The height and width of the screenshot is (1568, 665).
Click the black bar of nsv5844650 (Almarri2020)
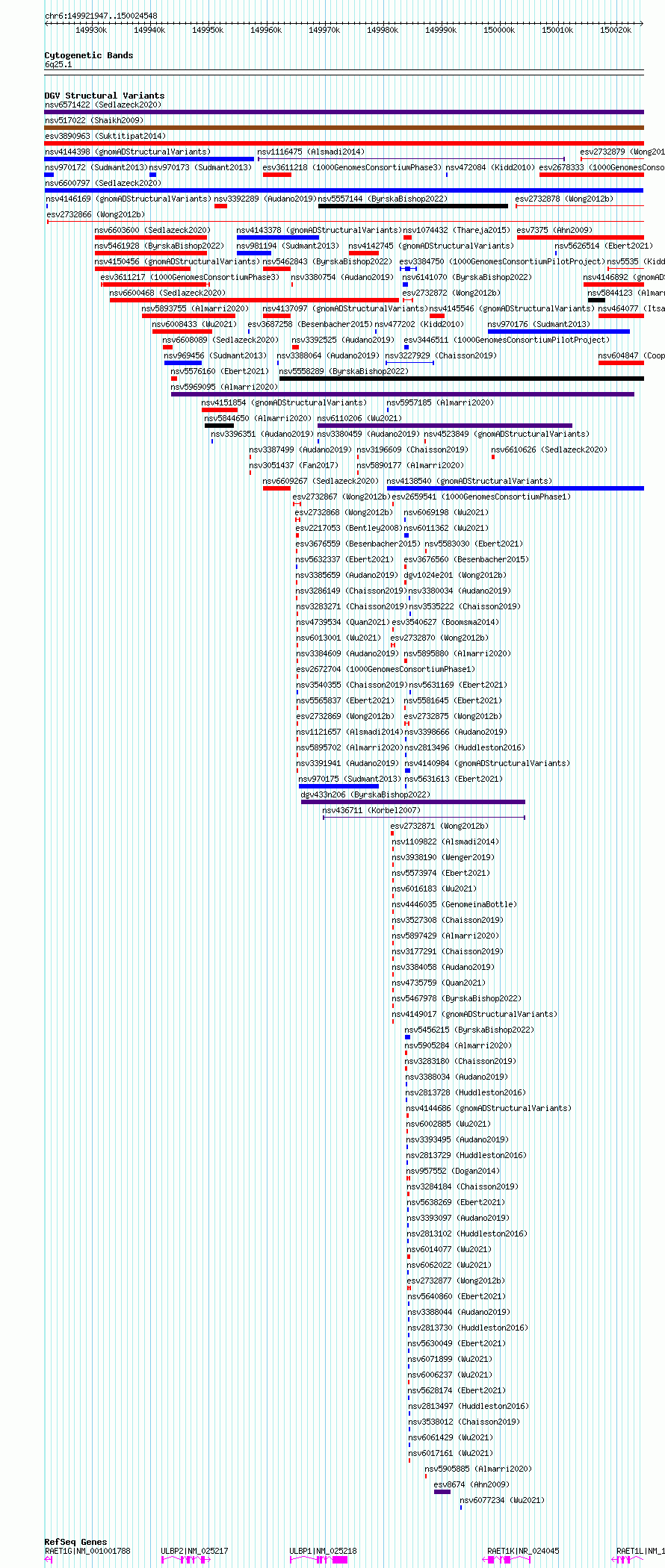[219, 426]
